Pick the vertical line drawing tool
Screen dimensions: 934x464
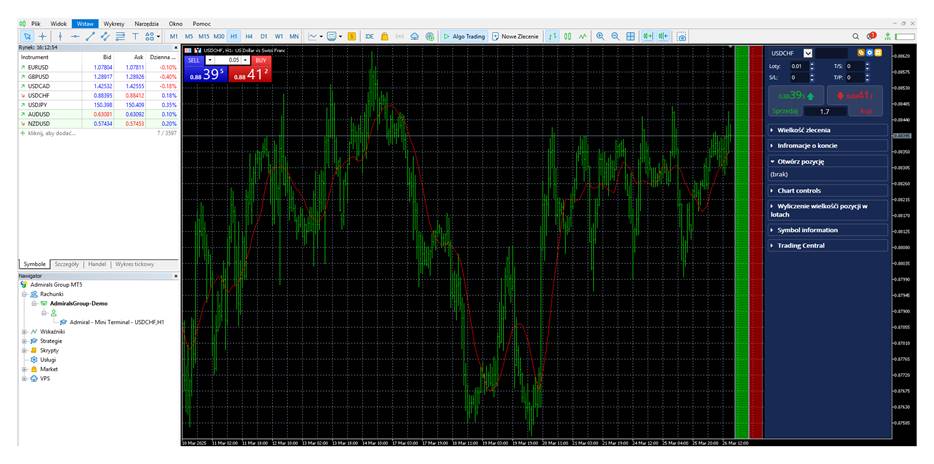[x=60, y=36]
